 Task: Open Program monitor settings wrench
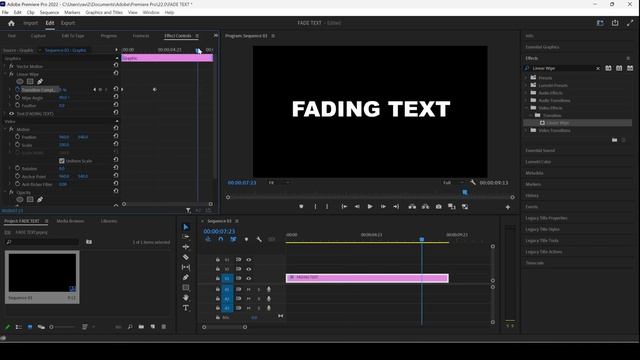tap(473, 182)
